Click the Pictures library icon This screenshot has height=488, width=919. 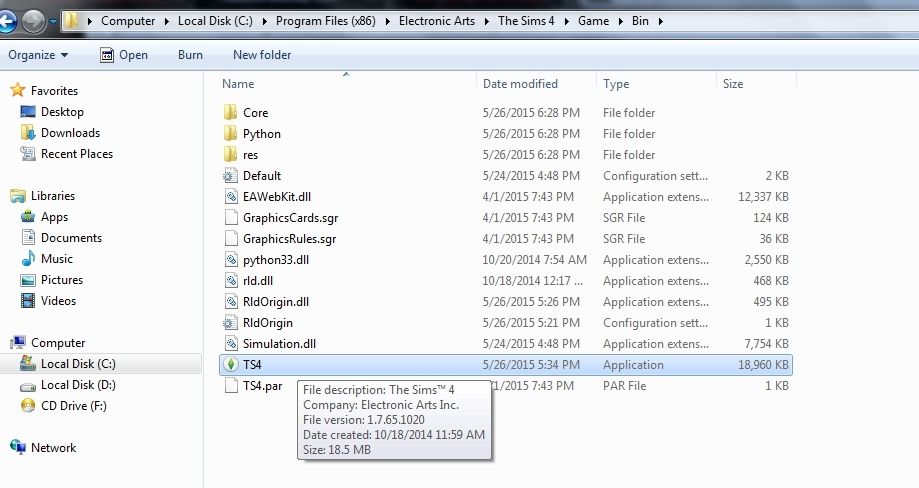[28, 280]
